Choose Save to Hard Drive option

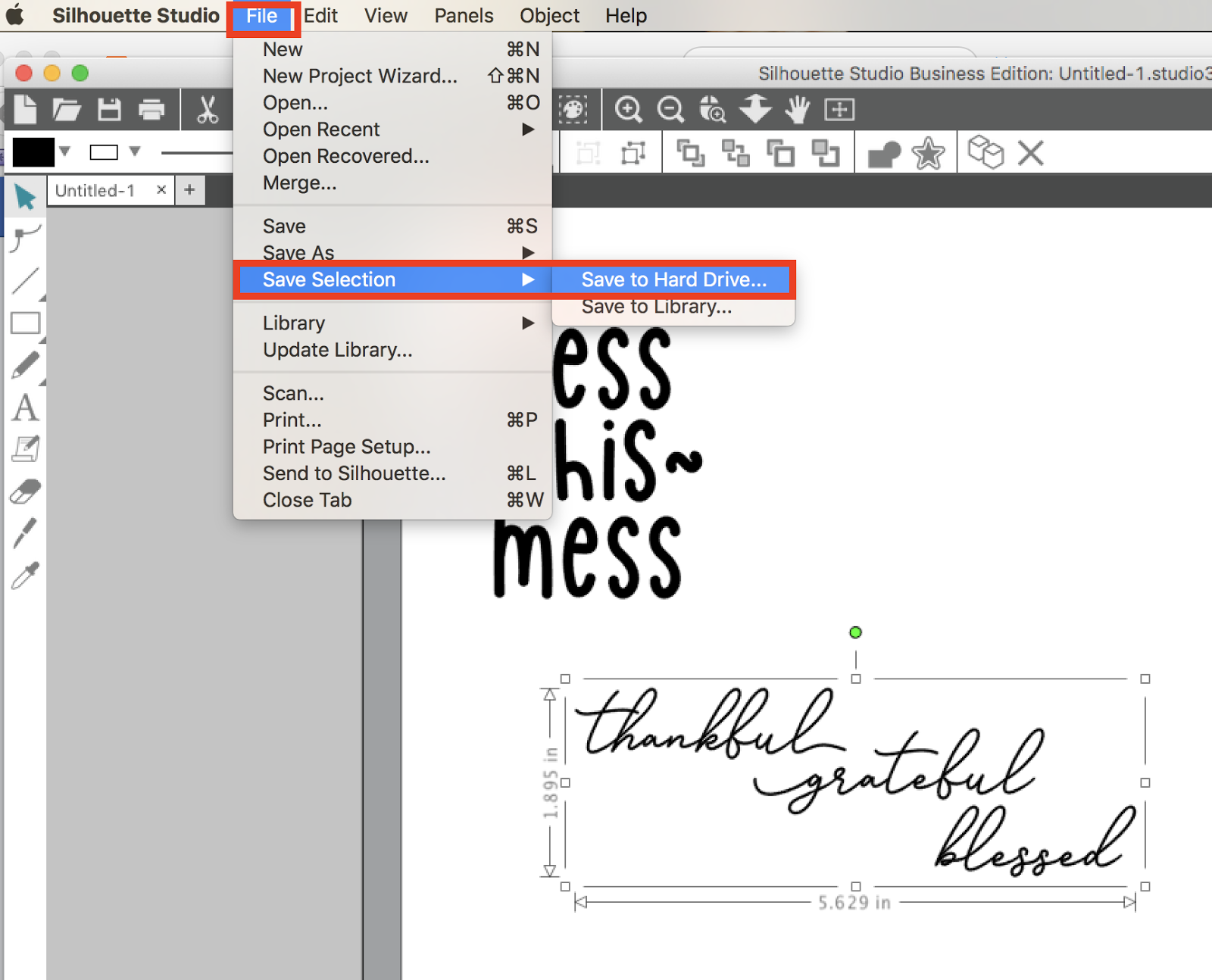click(673, 279)
